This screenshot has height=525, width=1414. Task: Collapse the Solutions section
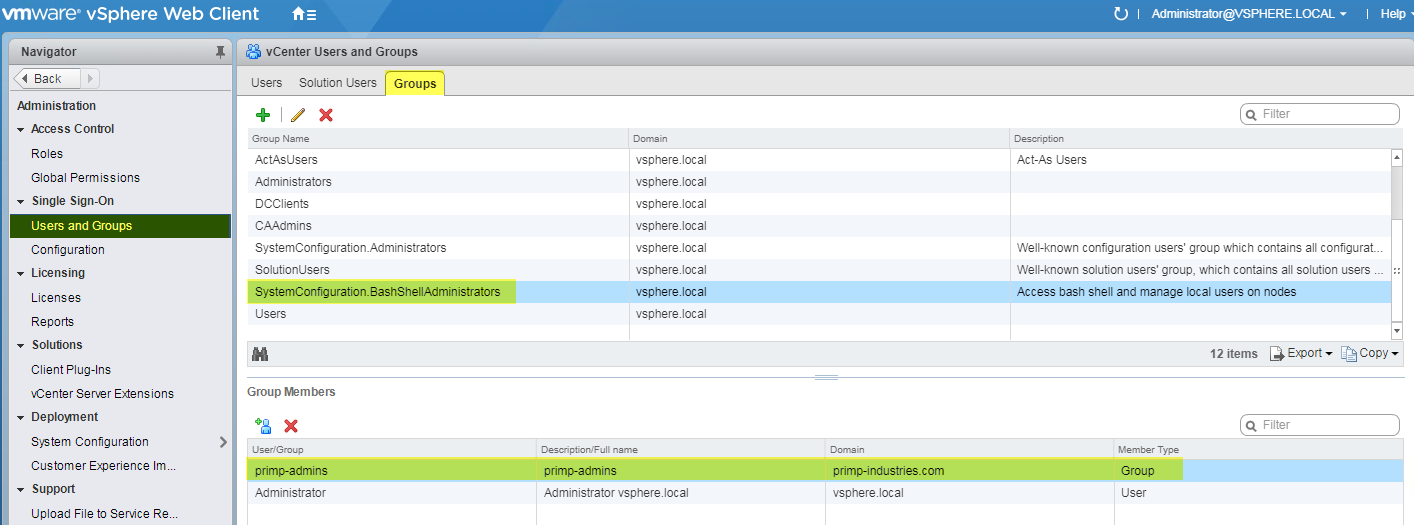[21, 345]
